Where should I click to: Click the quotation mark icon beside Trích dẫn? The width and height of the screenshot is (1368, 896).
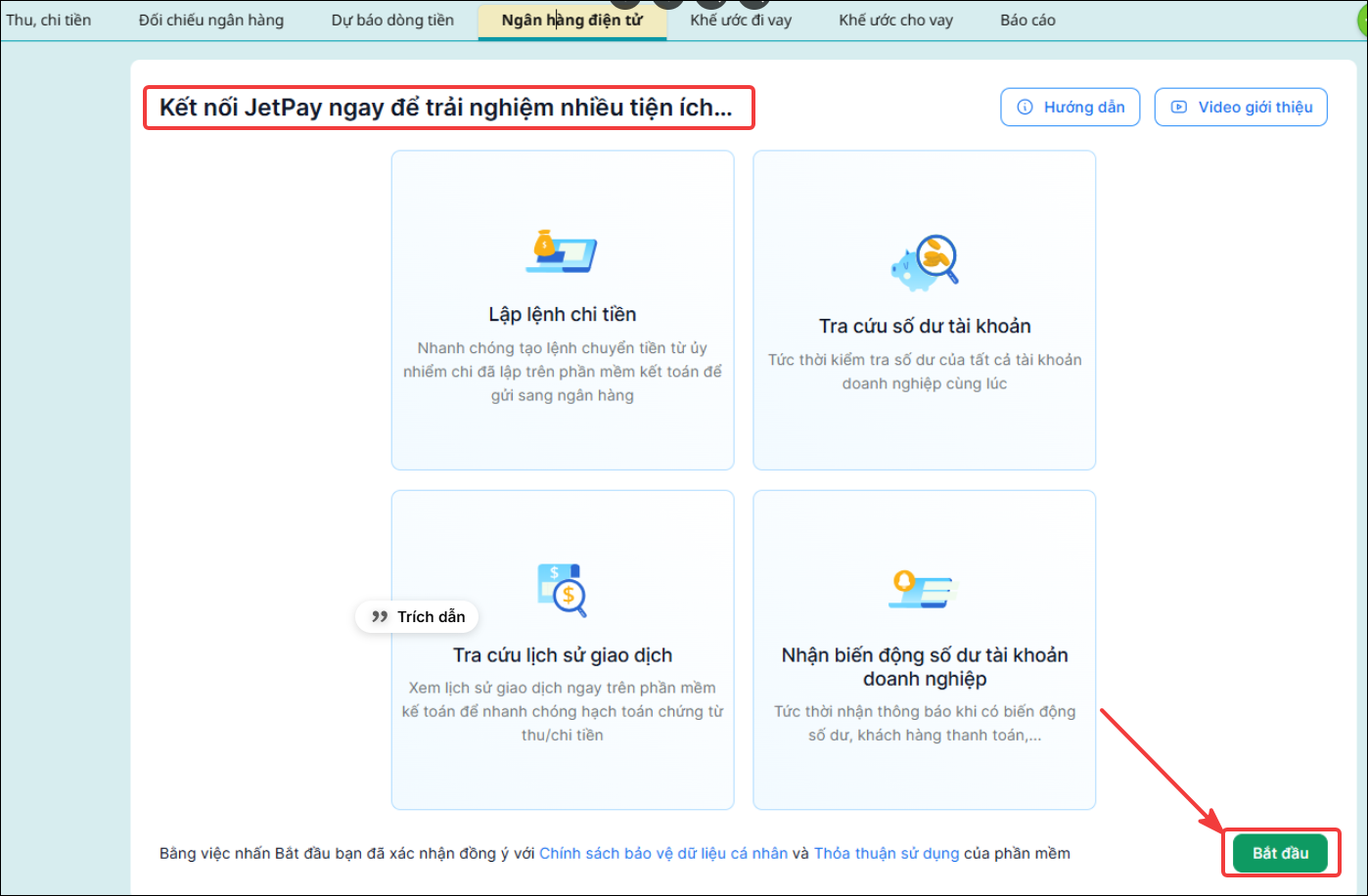pyautogui.click(x=380, y=617)
